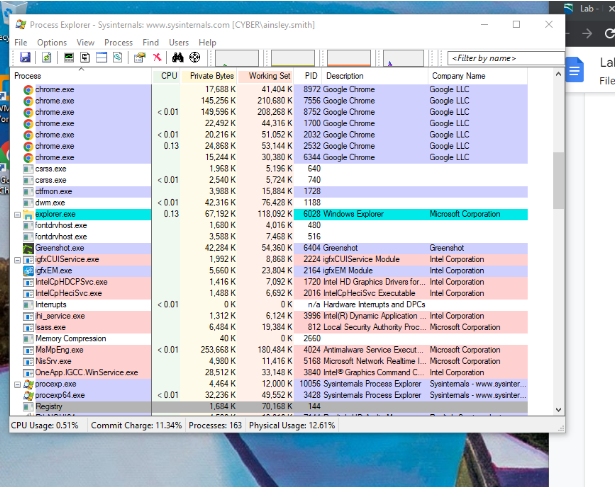This screenshot has width=615, height=487.
Task: Select the dwm.exe process row
Action: coord(269,203)
